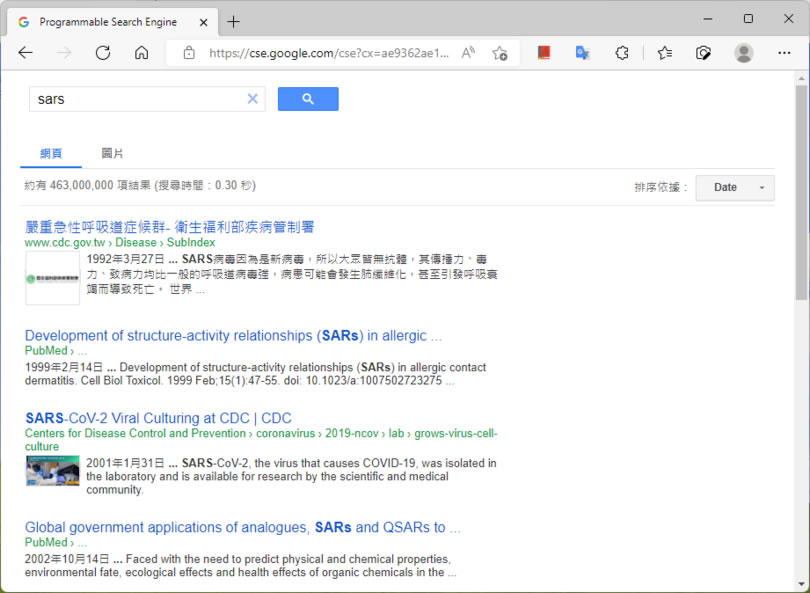
Task: Open the translate extension icon
Action: coord(583,53)
